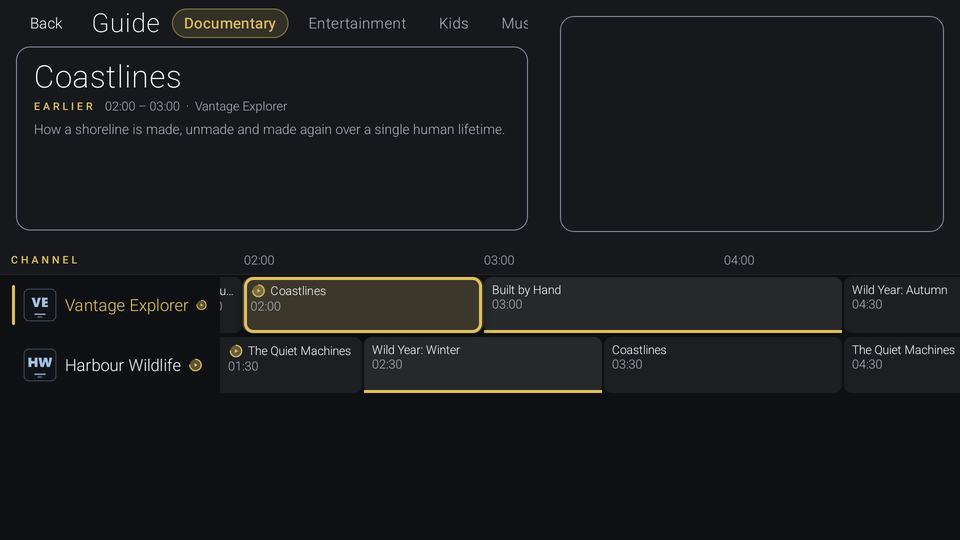Select the Documentary category tab
The width and height of the screenshot is (960, 540).
click(x=230, y=23)
